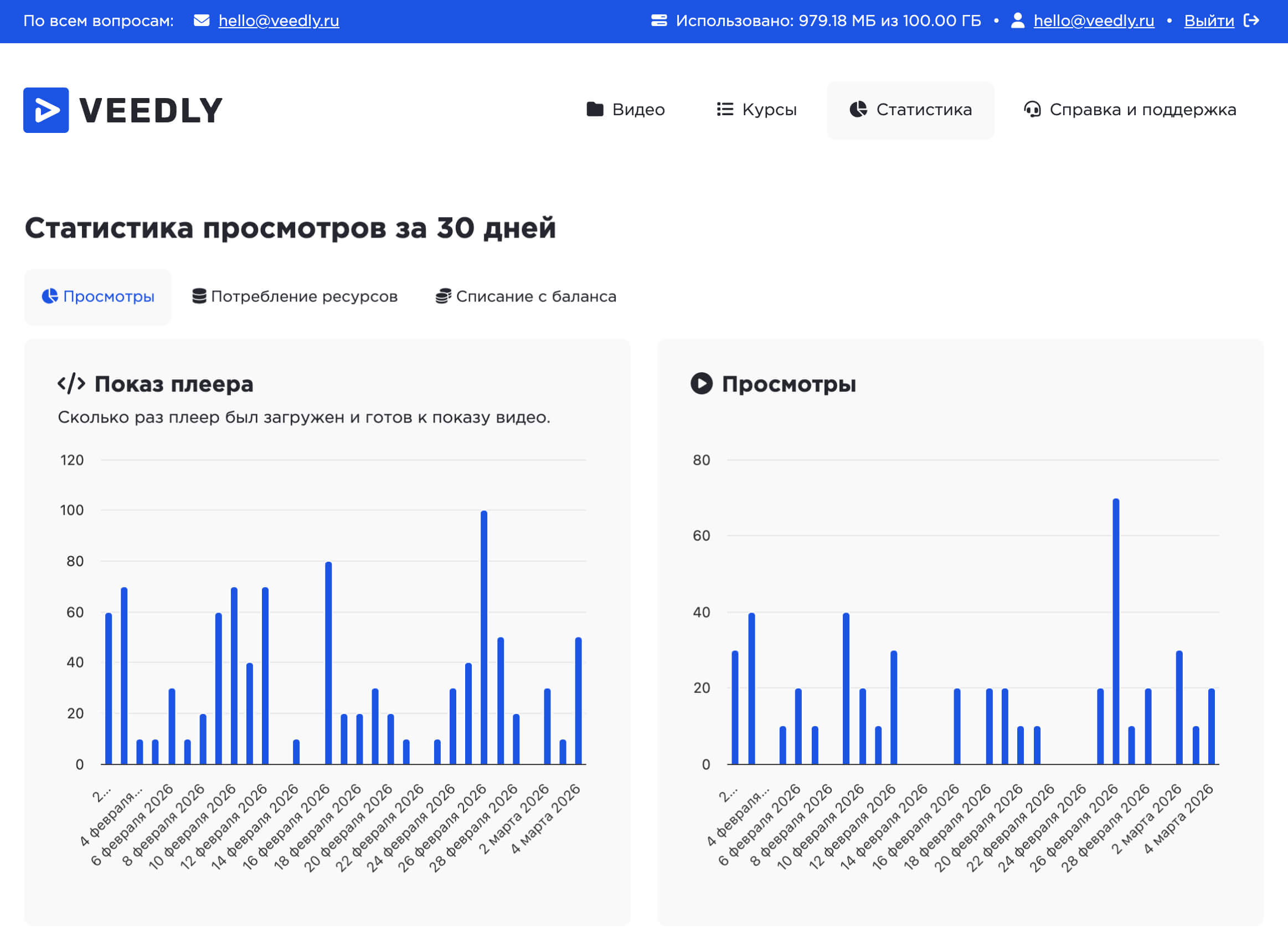Click the envelope icon near hello@veedly.ru

tap(202, 20)
